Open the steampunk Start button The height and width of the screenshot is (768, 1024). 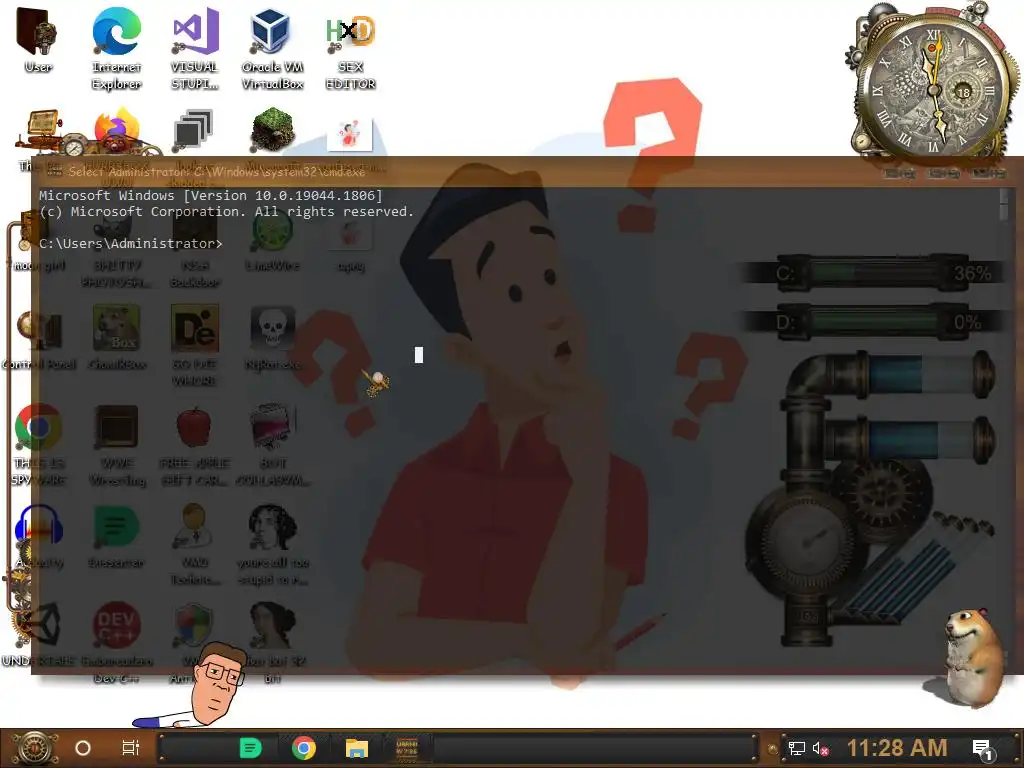point(33,748)
